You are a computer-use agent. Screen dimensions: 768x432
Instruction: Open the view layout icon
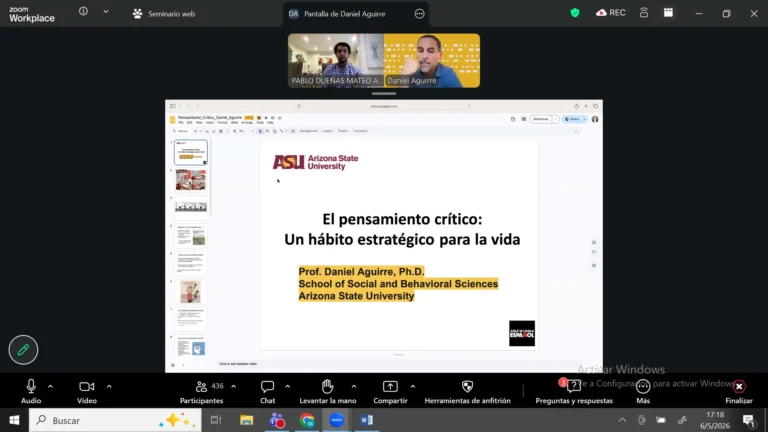tap(668, 13)
